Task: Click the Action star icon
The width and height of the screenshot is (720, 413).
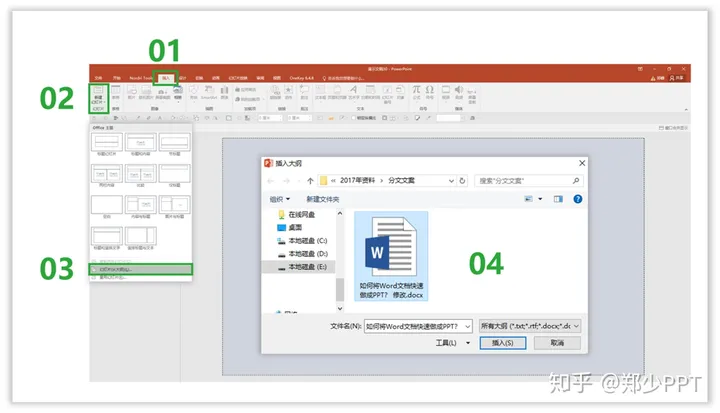Action: 289,92
